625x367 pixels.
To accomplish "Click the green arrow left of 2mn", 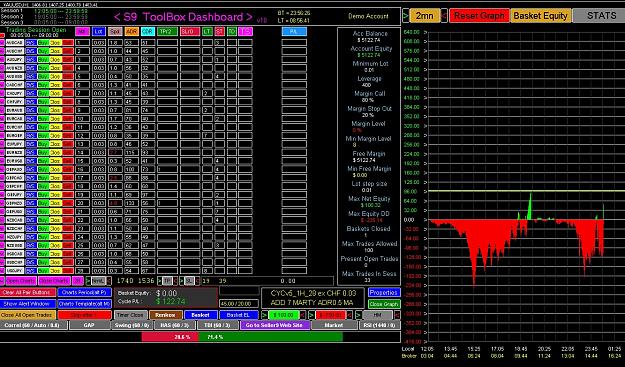I will pos(405,16).
